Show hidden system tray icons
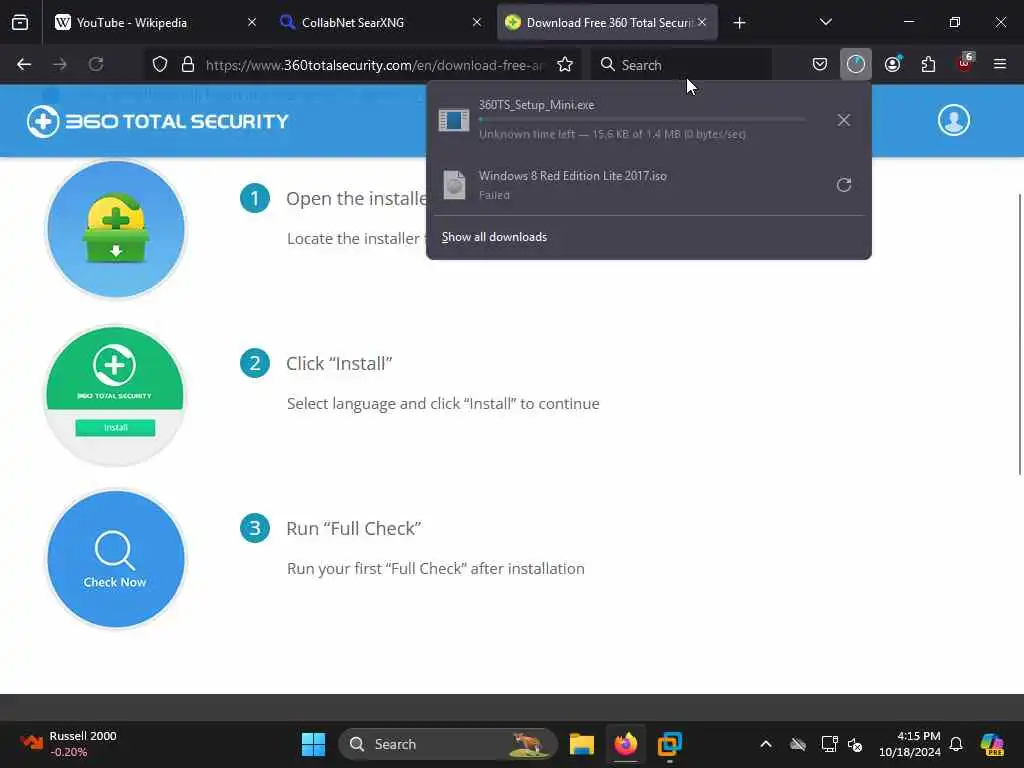Viewport: 1024px width, 768px height. (x=766, y=744)
